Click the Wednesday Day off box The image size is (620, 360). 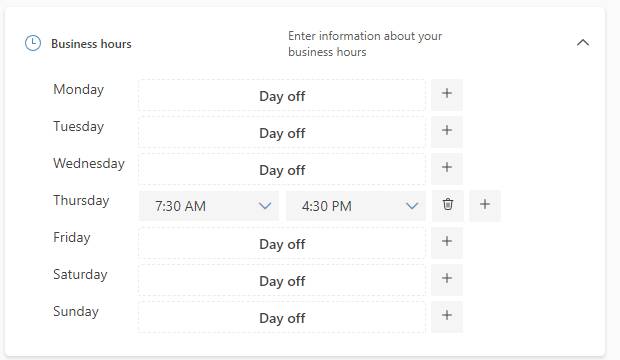coord(282,169)
